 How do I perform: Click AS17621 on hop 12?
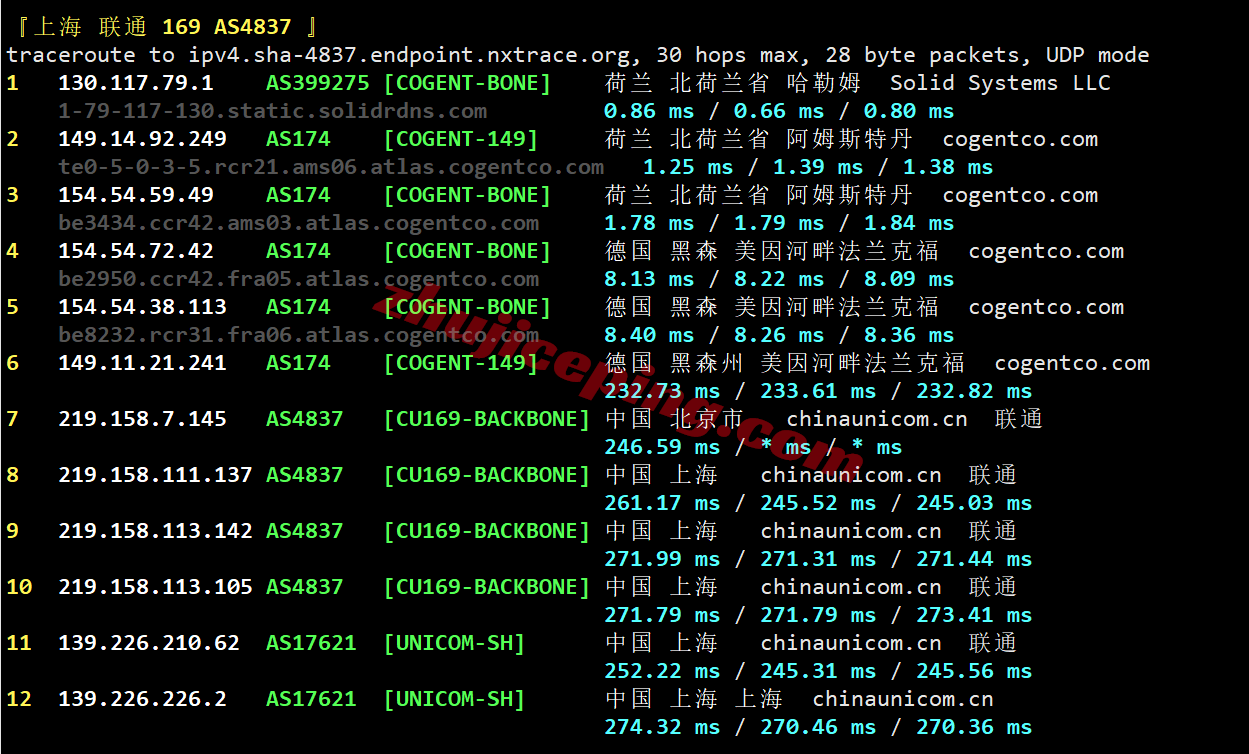[311, 699]
